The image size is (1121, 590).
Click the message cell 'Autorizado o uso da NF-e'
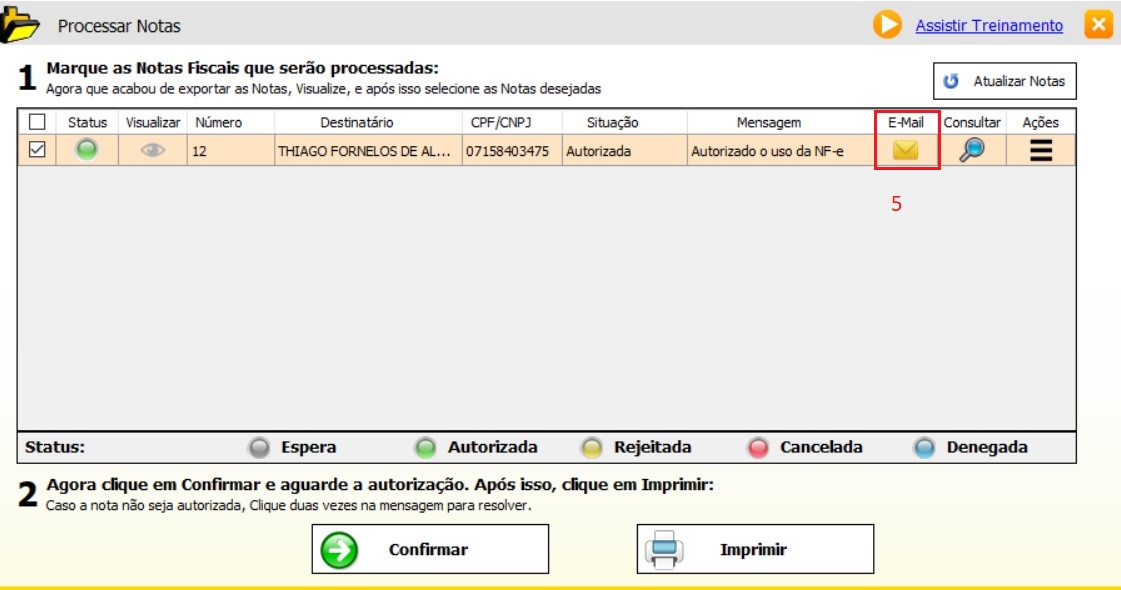pyautogui.click(x=767, y=152)
